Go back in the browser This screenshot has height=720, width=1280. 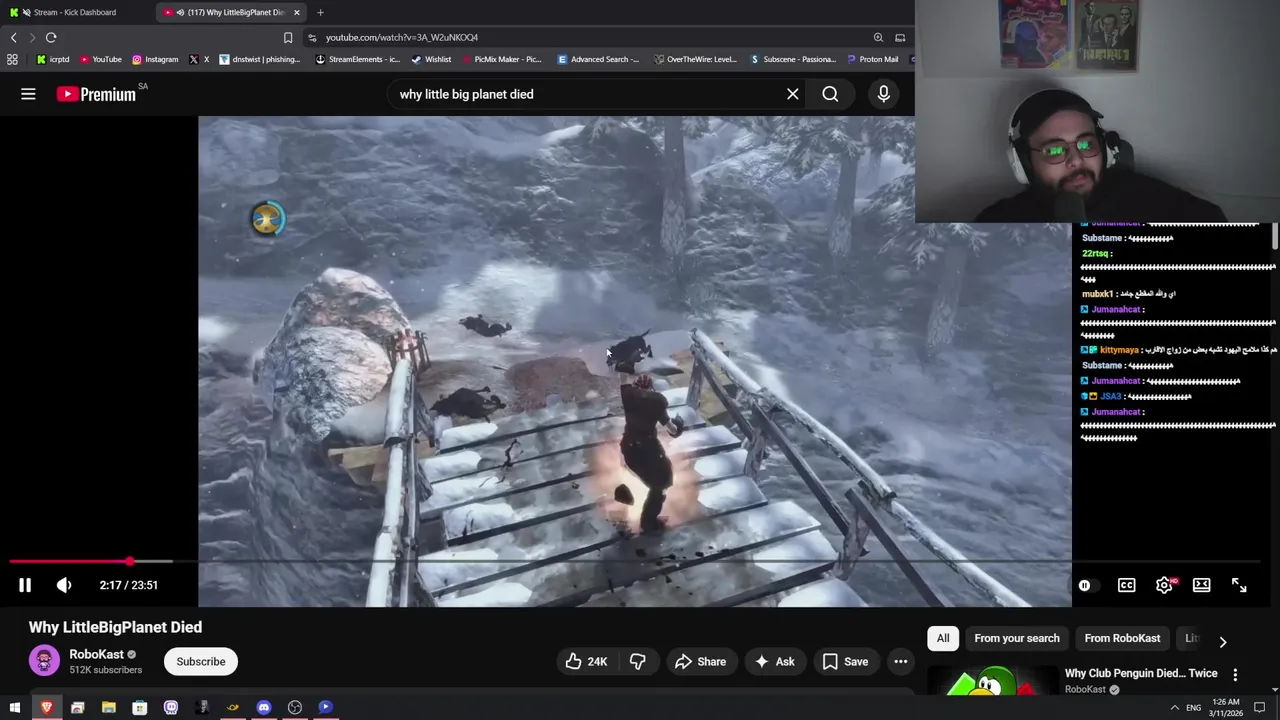(x=13, y=37)
